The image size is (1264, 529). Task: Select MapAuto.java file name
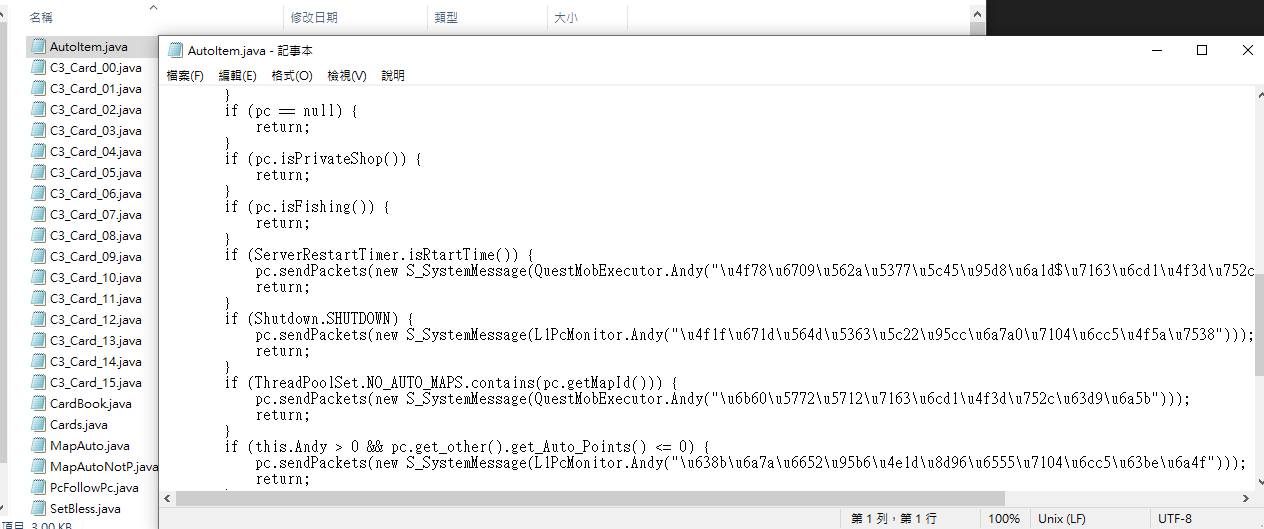click(x=90, y=445)
